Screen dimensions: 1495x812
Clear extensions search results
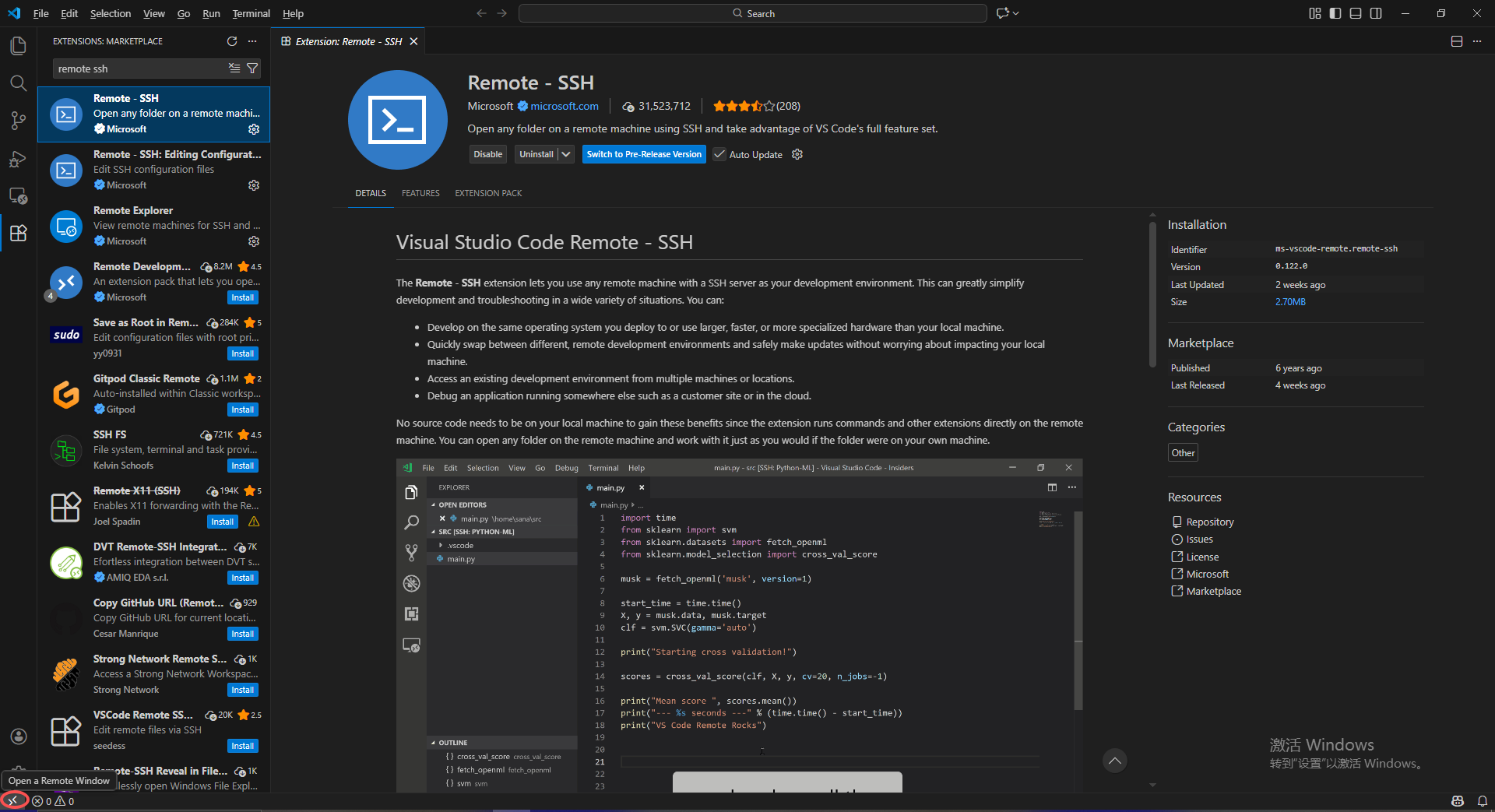(234, 69)
